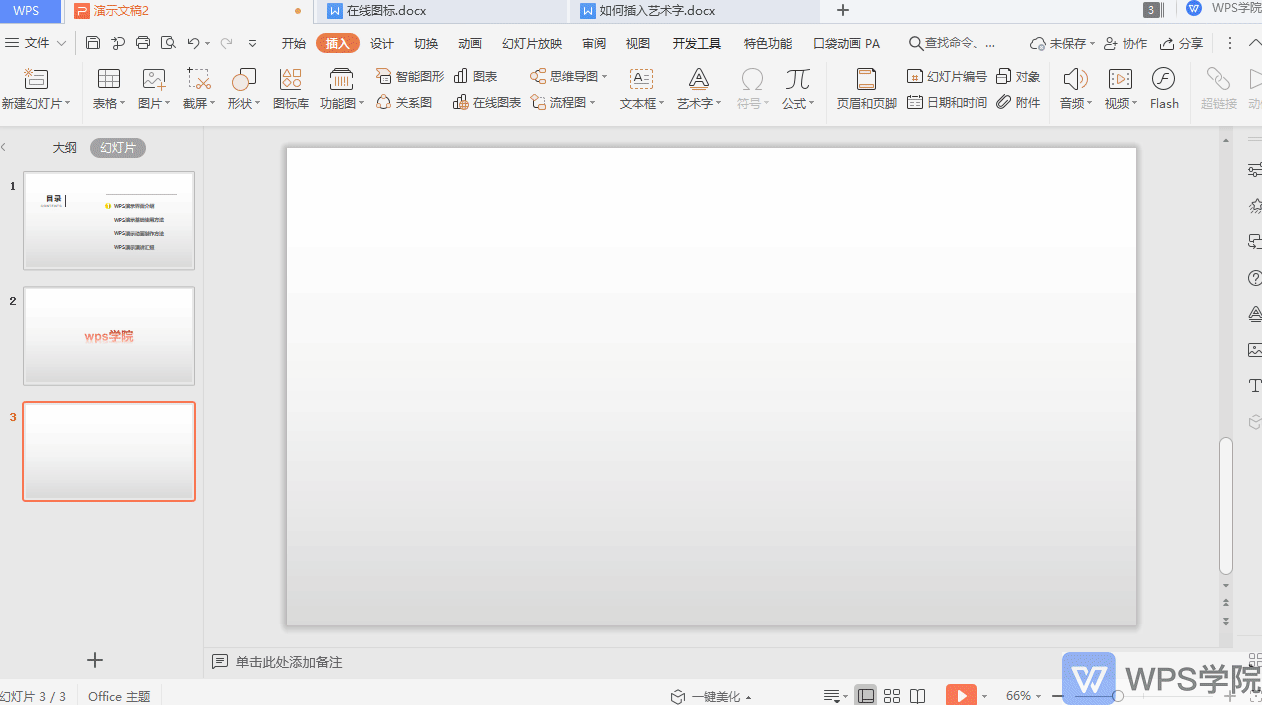The width and height of the screenshot is (1262, 705).
Task: Toggle the 大纲 outline pane view
Action: pos(64,147)
